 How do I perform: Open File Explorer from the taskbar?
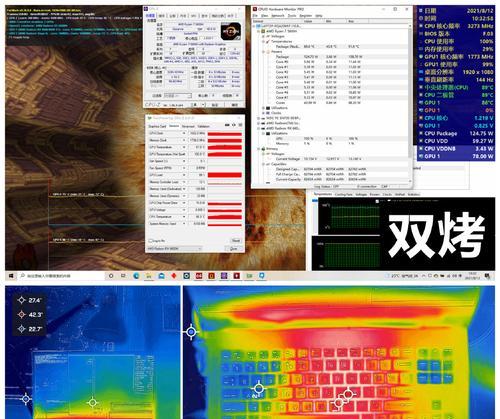click(149, 276)
